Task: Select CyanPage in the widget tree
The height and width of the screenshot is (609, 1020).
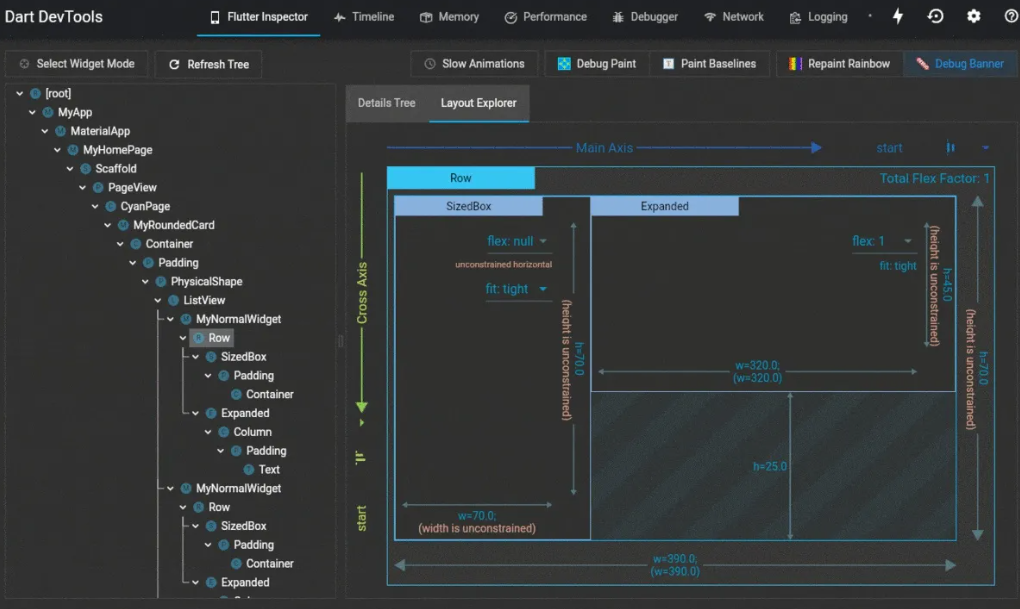Action: pos(145,206)
